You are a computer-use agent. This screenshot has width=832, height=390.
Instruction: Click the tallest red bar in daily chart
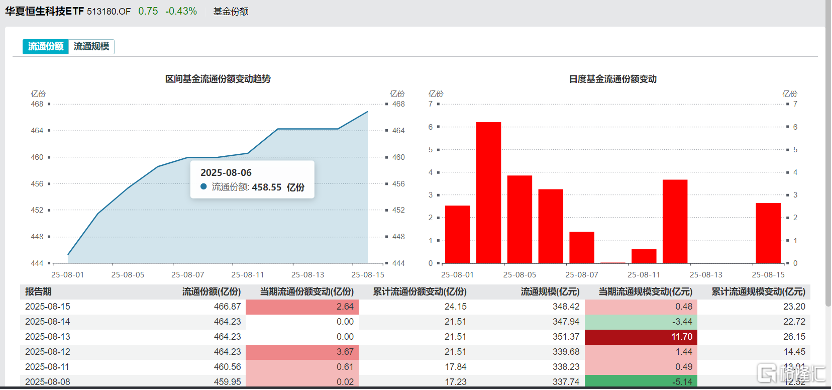point(488,193)
